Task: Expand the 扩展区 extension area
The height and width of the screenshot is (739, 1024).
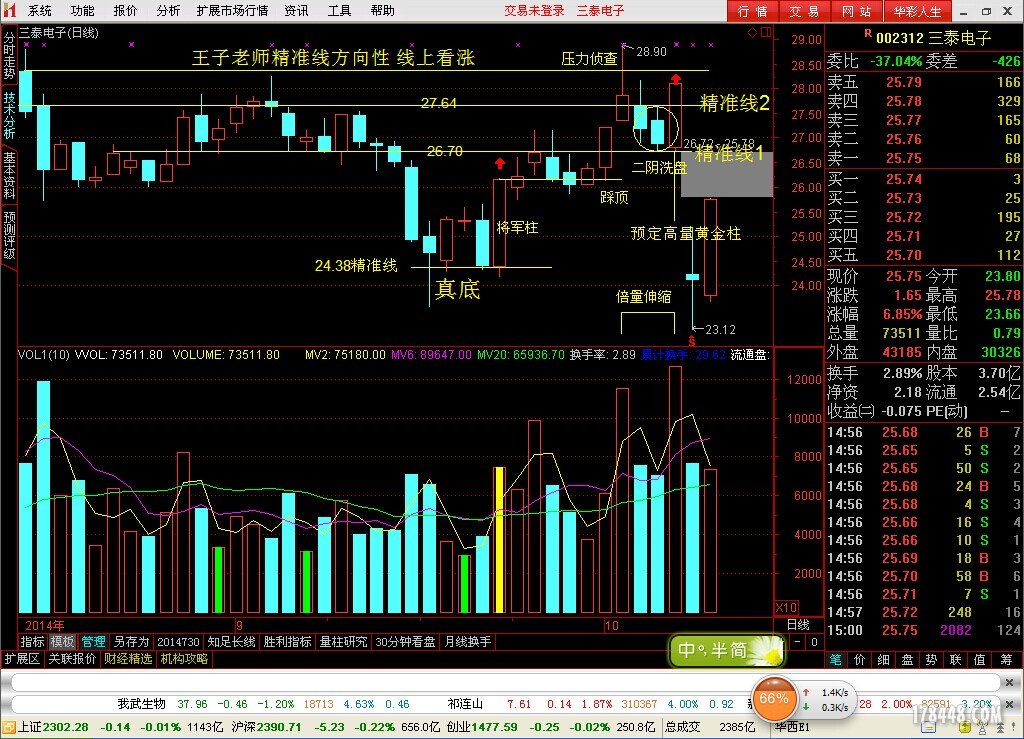Action: (22, 659)
